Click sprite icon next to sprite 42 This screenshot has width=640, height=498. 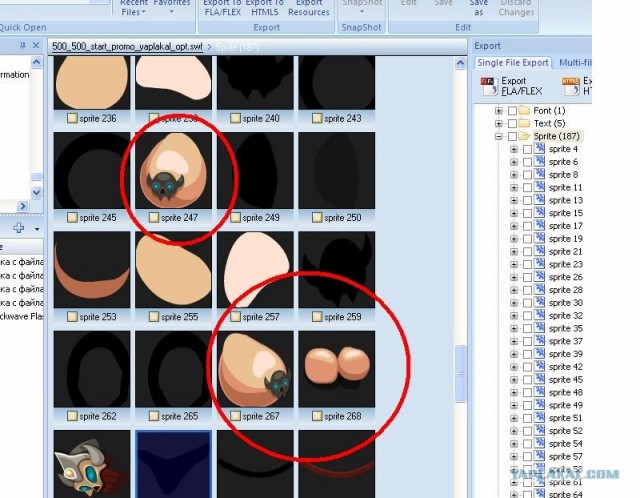[539, 367]
